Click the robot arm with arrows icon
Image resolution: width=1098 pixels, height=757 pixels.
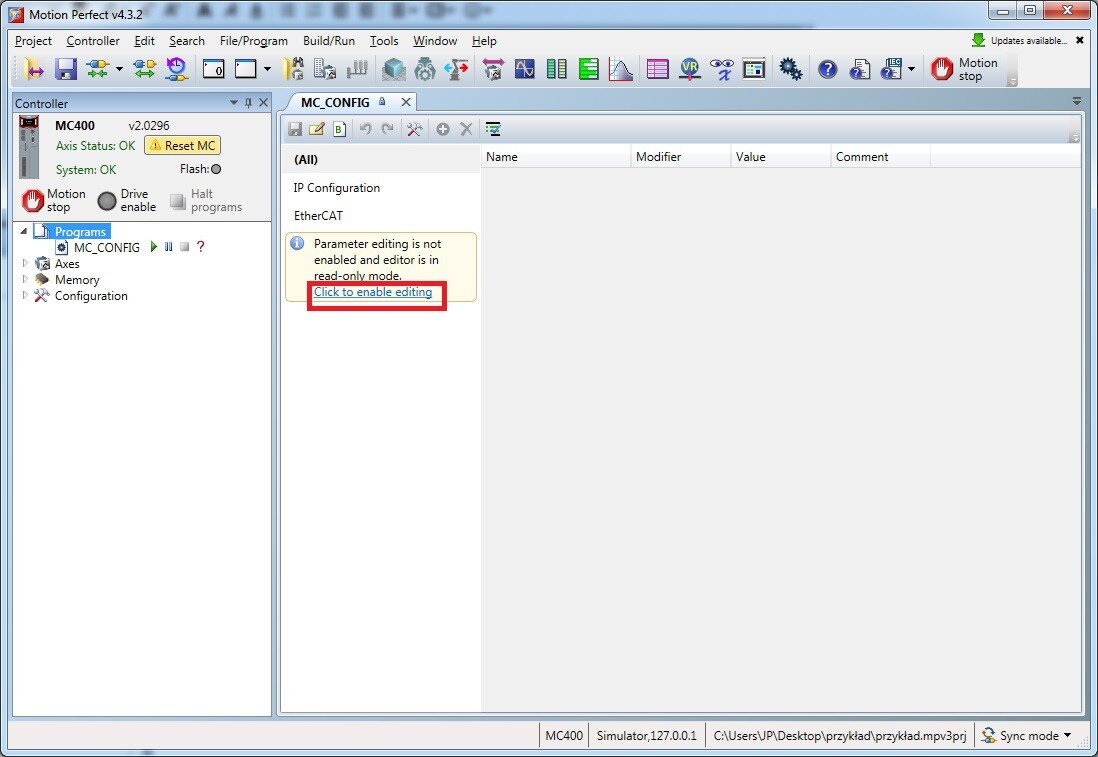(457, 69)
